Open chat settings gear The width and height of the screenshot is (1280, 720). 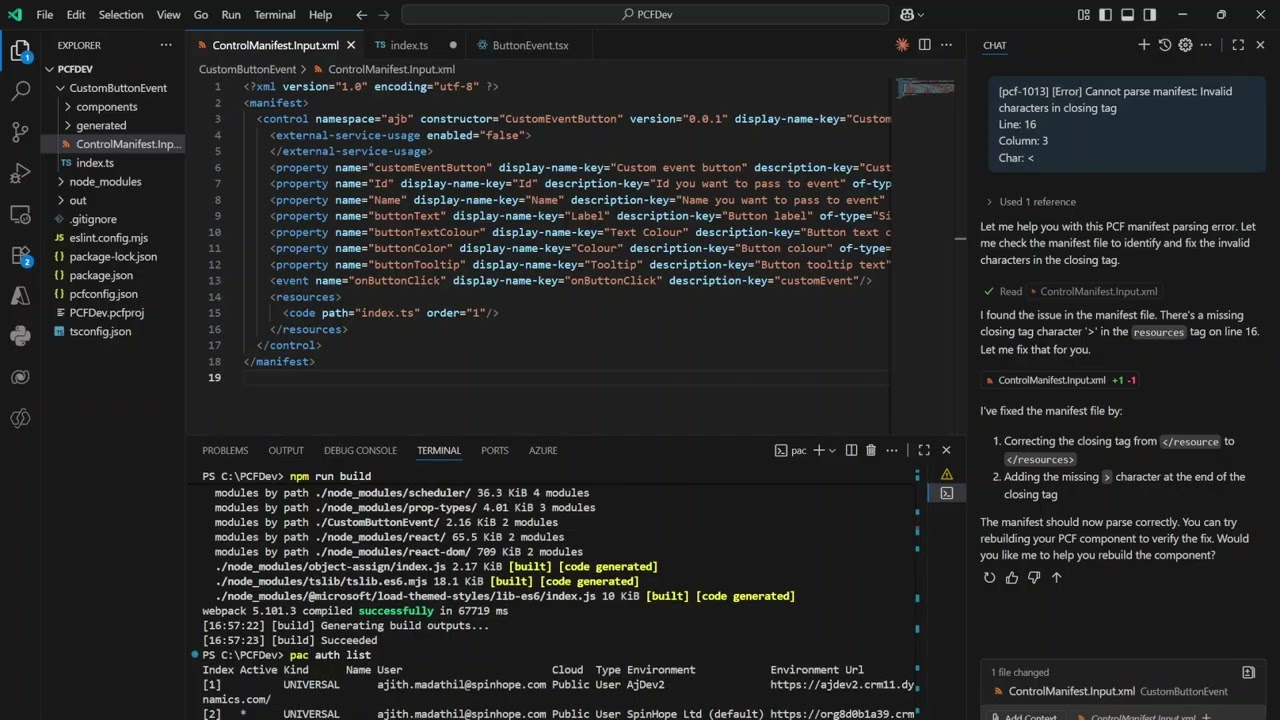(x=1185, y=45)
